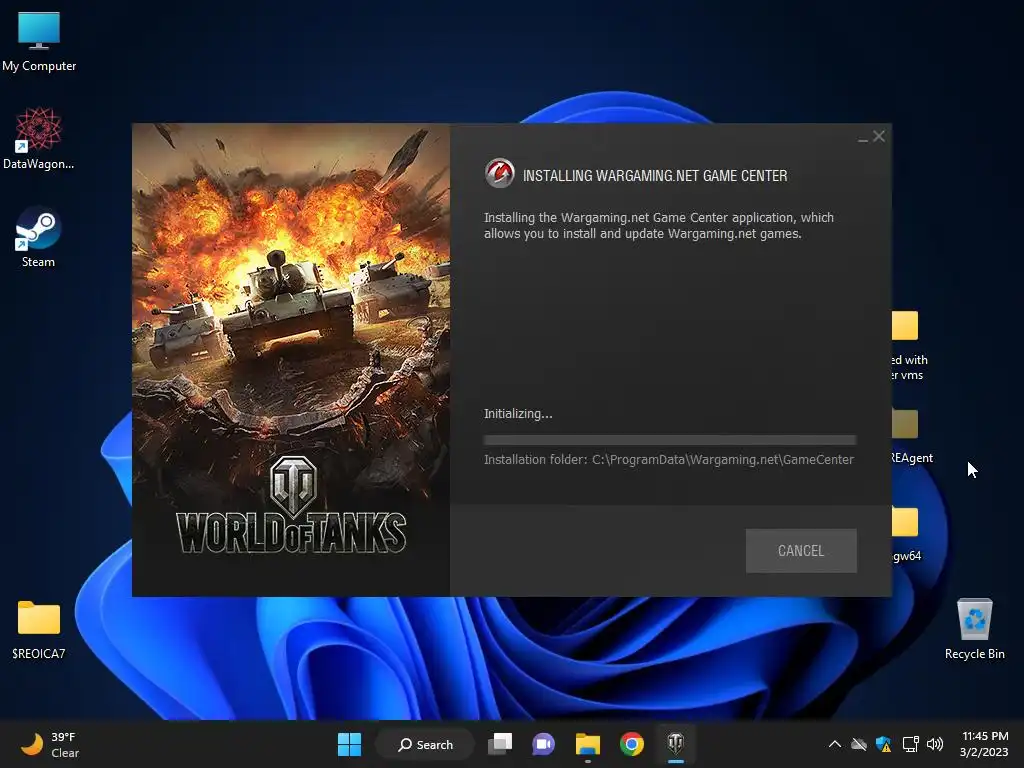Viewport: 1024px width, 768px height.
Task: Open the weather widget showing 39°F
Action: pos(50,744)
